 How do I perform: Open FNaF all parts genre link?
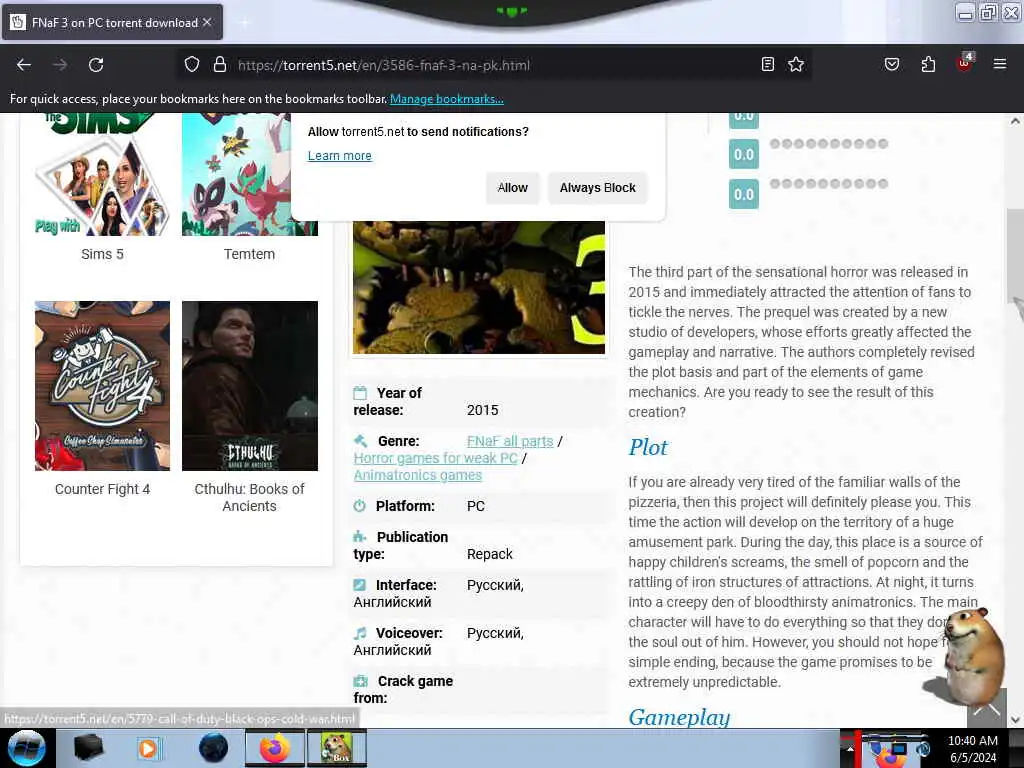pos(510,441)
